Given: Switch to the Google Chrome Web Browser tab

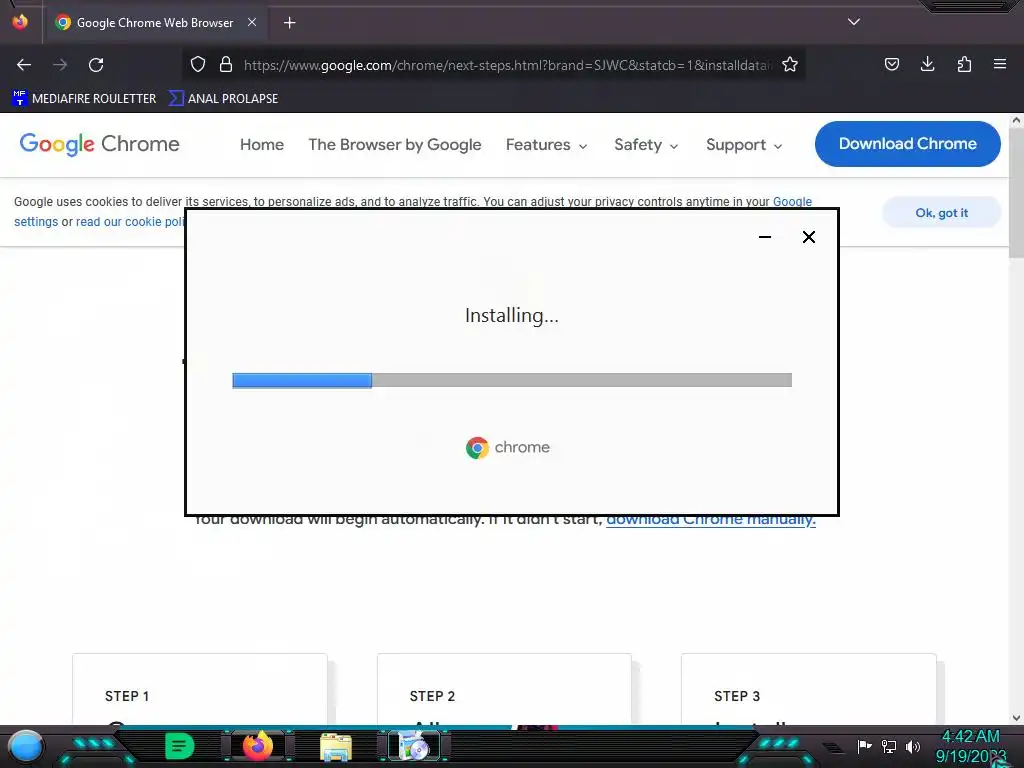Looking at the screenshot, I should pos(155,23).
